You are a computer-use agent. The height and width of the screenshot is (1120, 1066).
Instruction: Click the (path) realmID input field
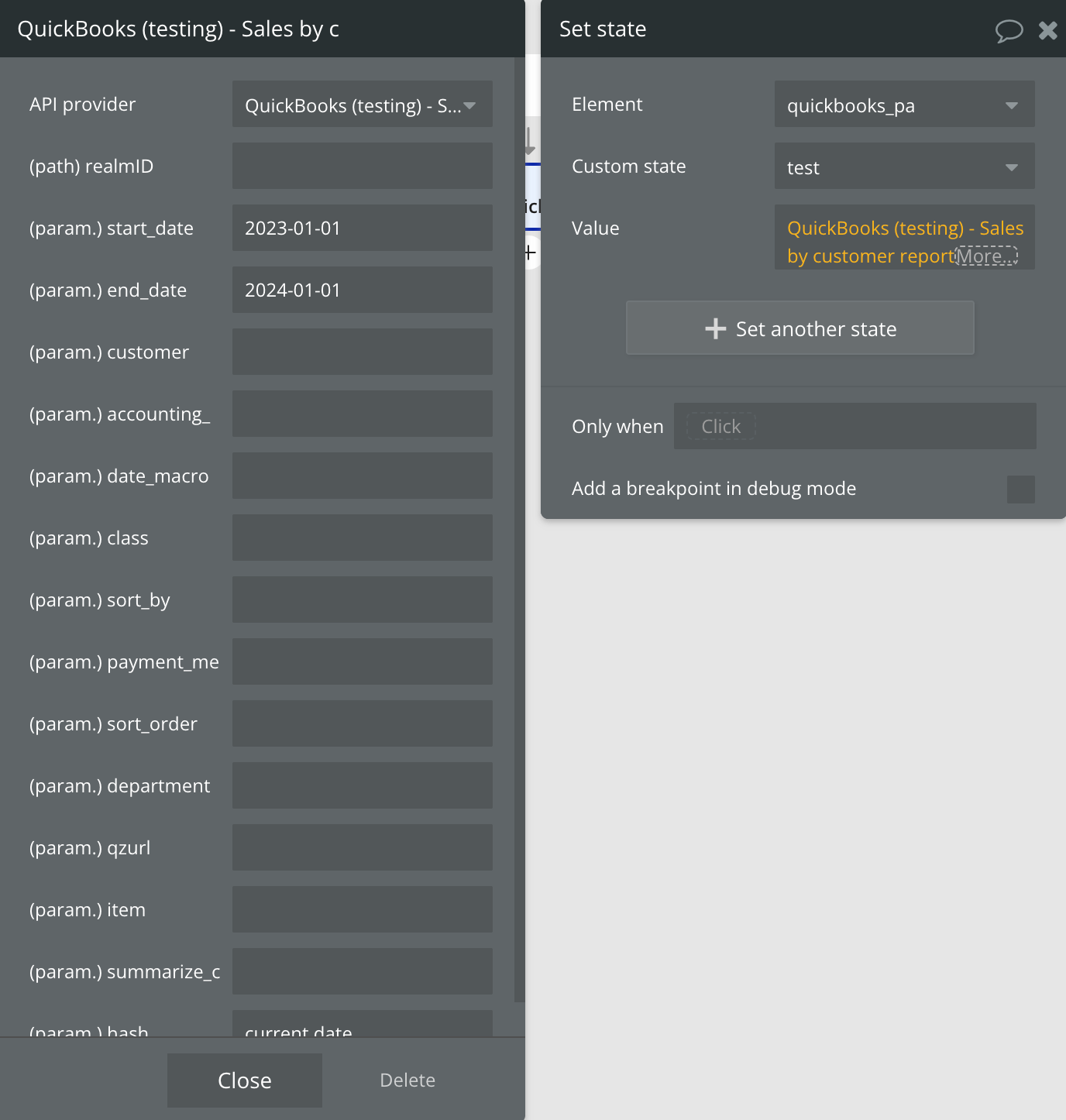363,166
